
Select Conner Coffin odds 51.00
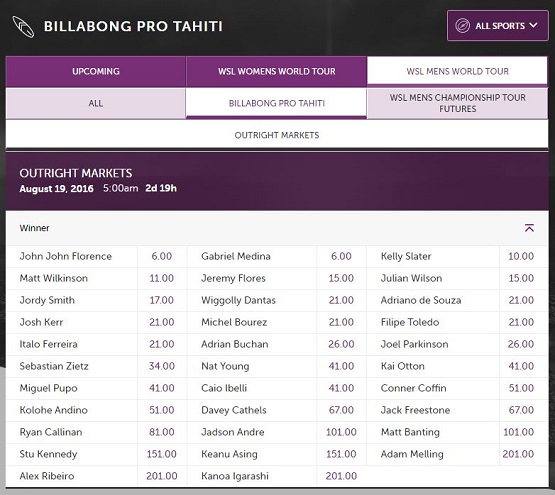521,388
